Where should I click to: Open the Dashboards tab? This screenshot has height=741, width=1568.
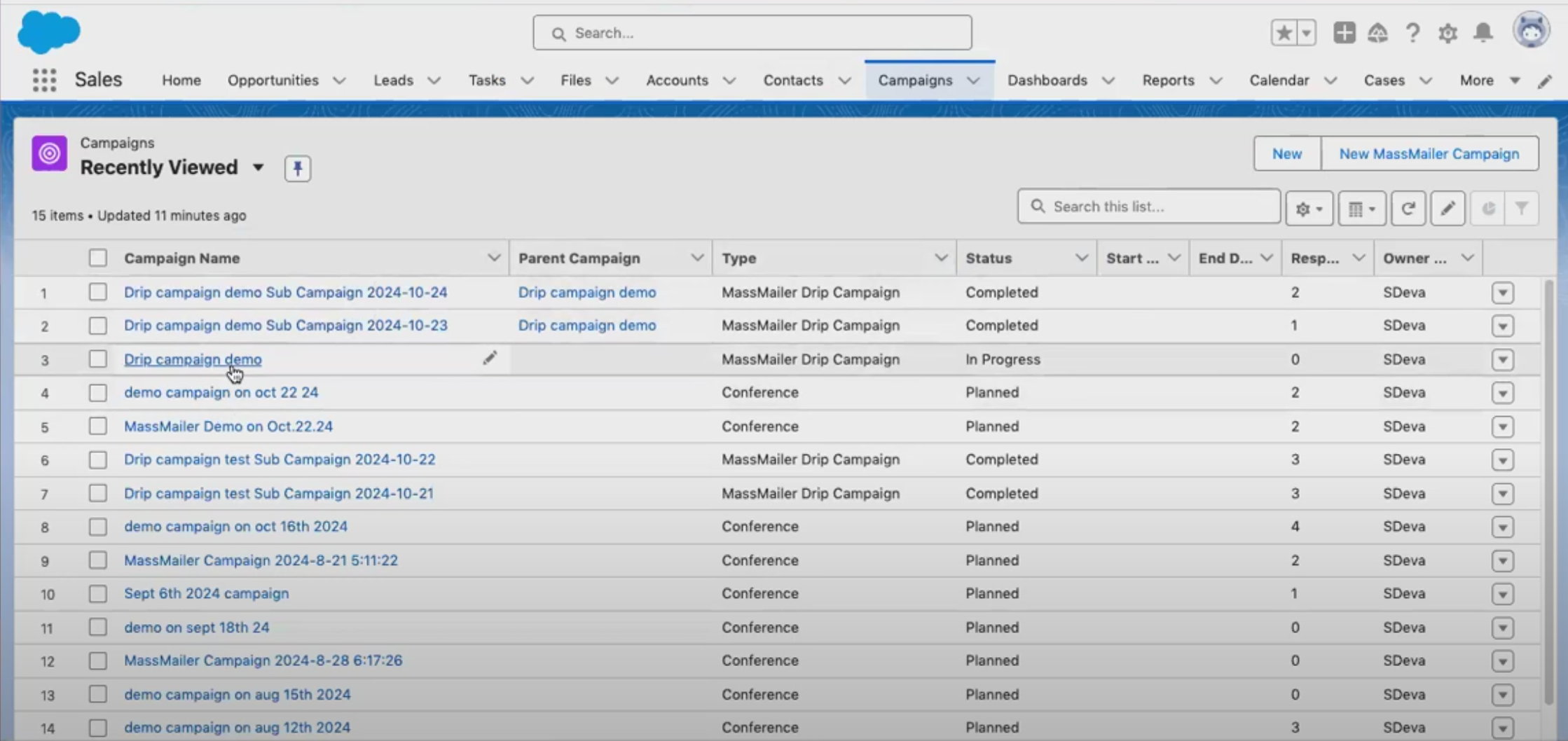tap(1047, 81)
